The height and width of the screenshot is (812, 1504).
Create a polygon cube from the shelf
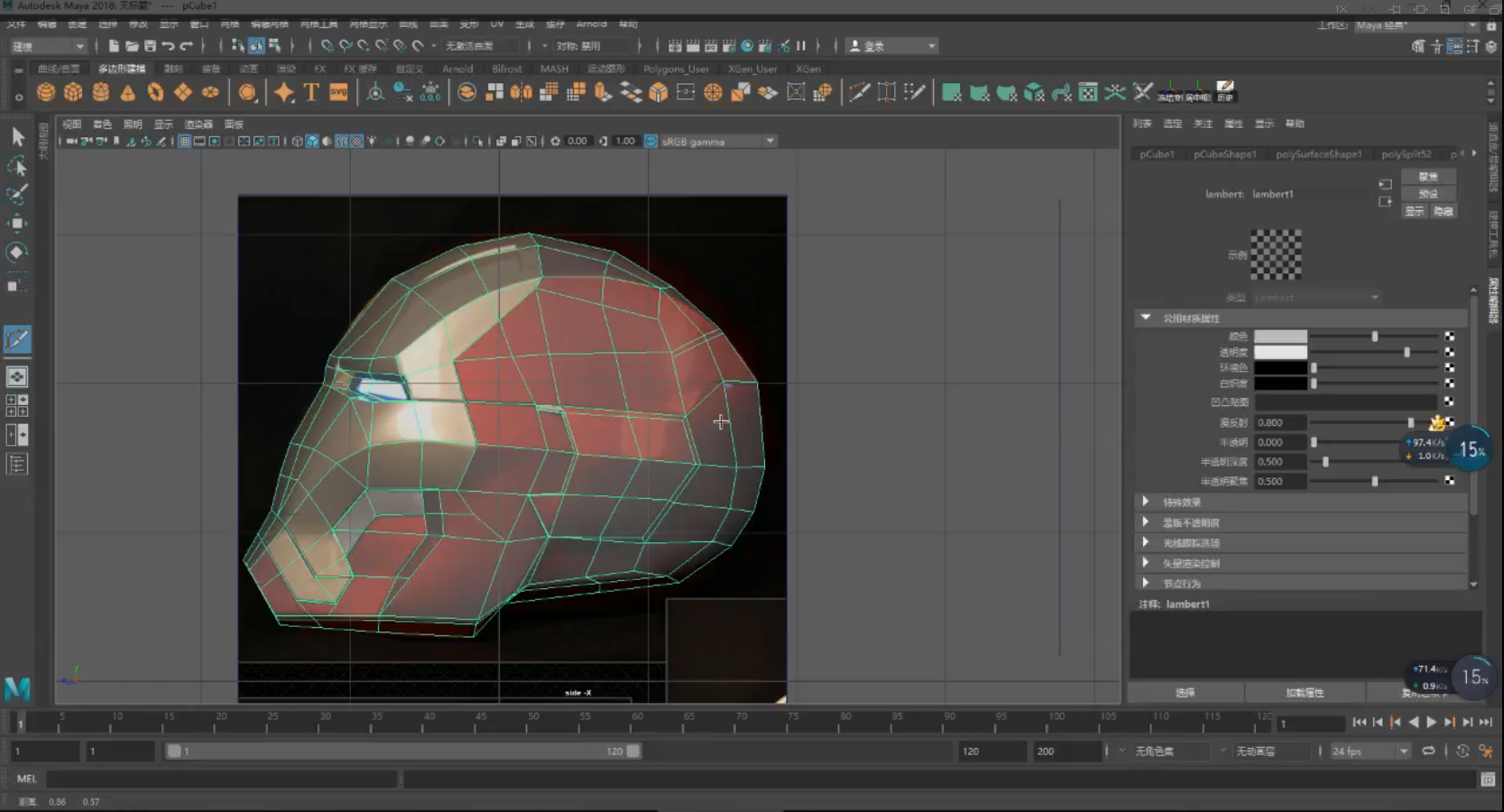(73, 92)
